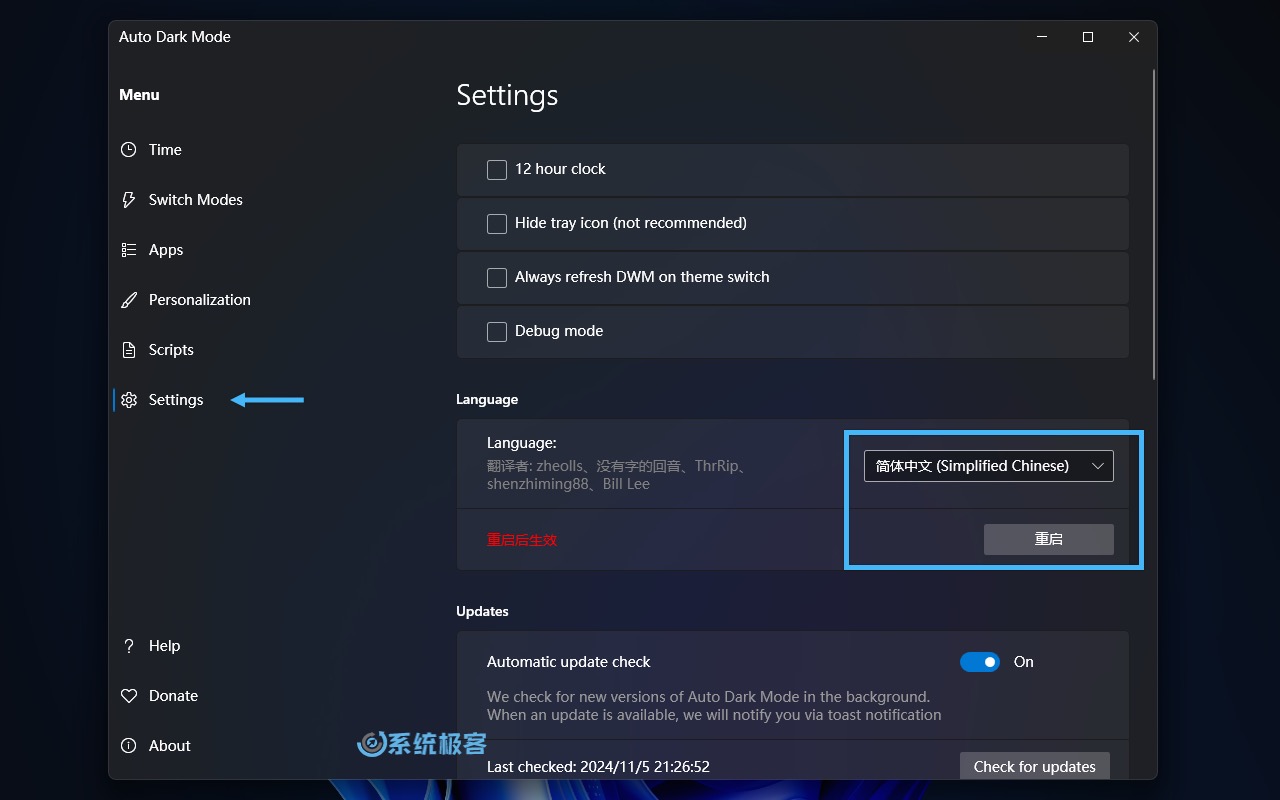Click the Time clock icon

pos(129,150)
